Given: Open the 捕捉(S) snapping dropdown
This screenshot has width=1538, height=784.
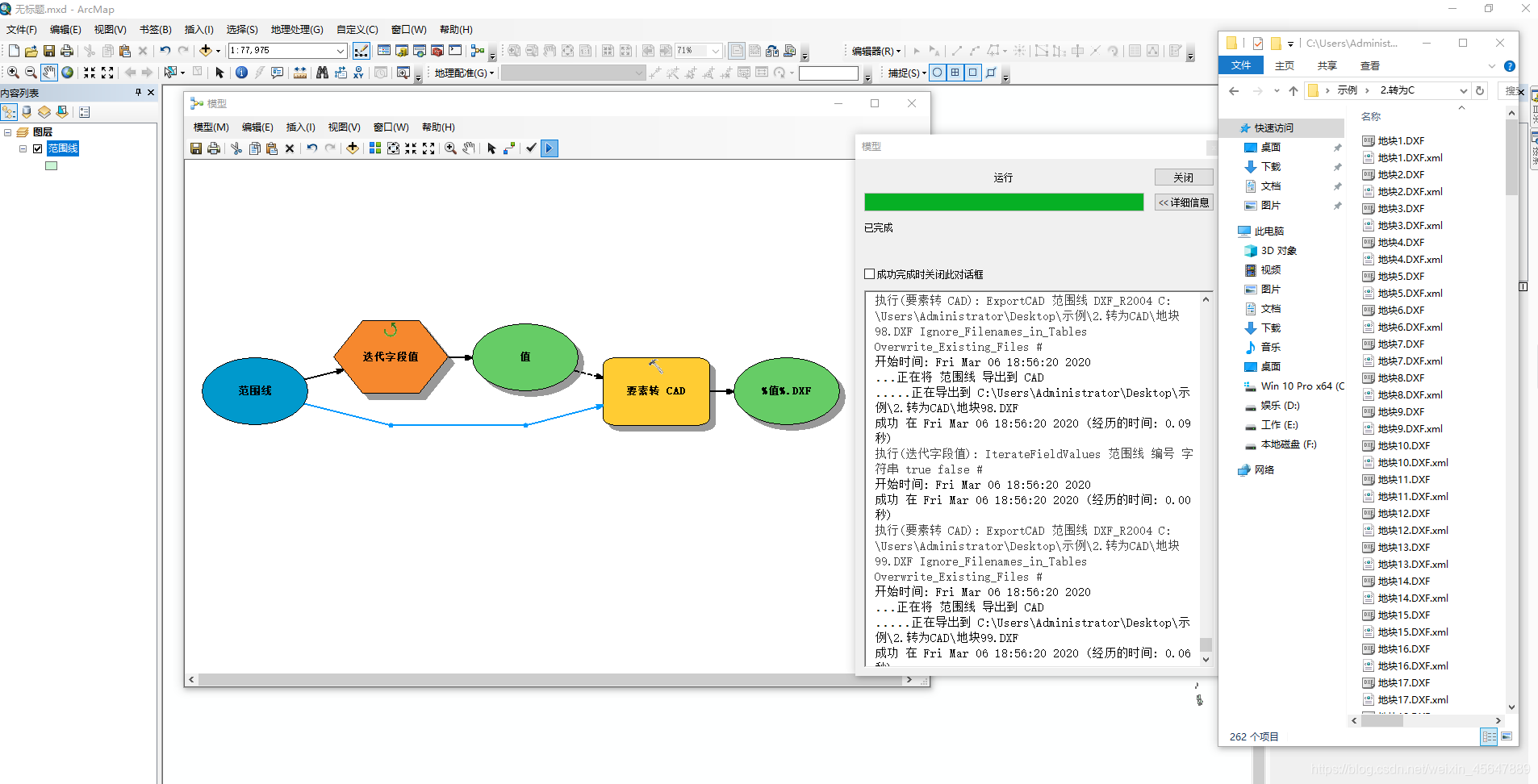Looking at the screenshot, I should [907, 73].
